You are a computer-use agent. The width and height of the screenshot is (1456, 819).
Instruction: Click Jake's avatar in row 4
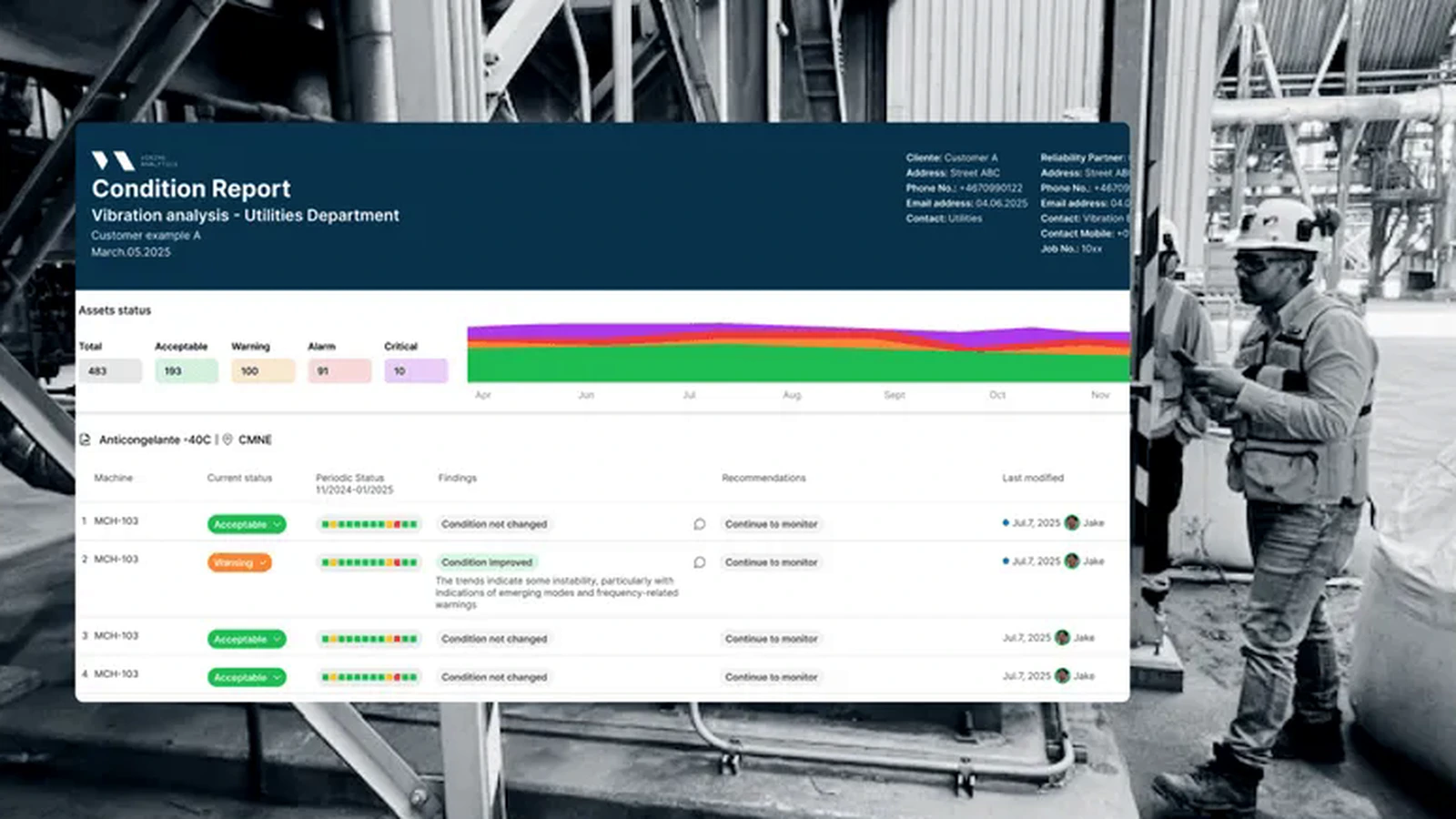[1062, 675]
